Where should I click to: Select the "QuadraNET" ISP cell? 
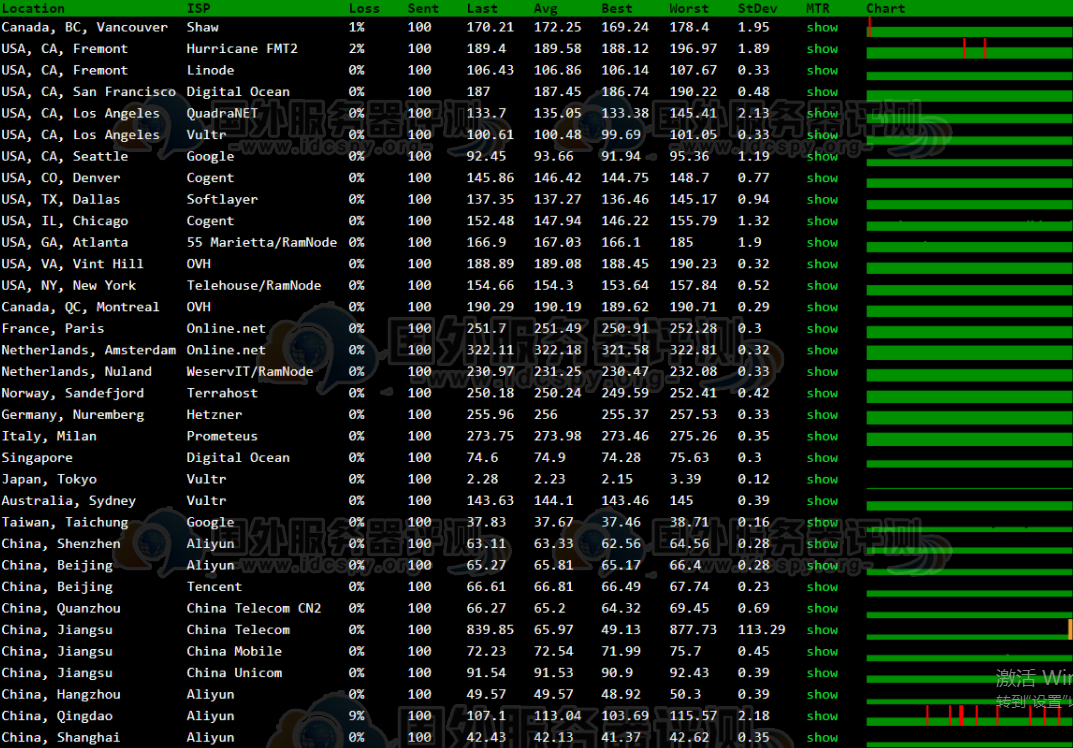click(222, 114)
